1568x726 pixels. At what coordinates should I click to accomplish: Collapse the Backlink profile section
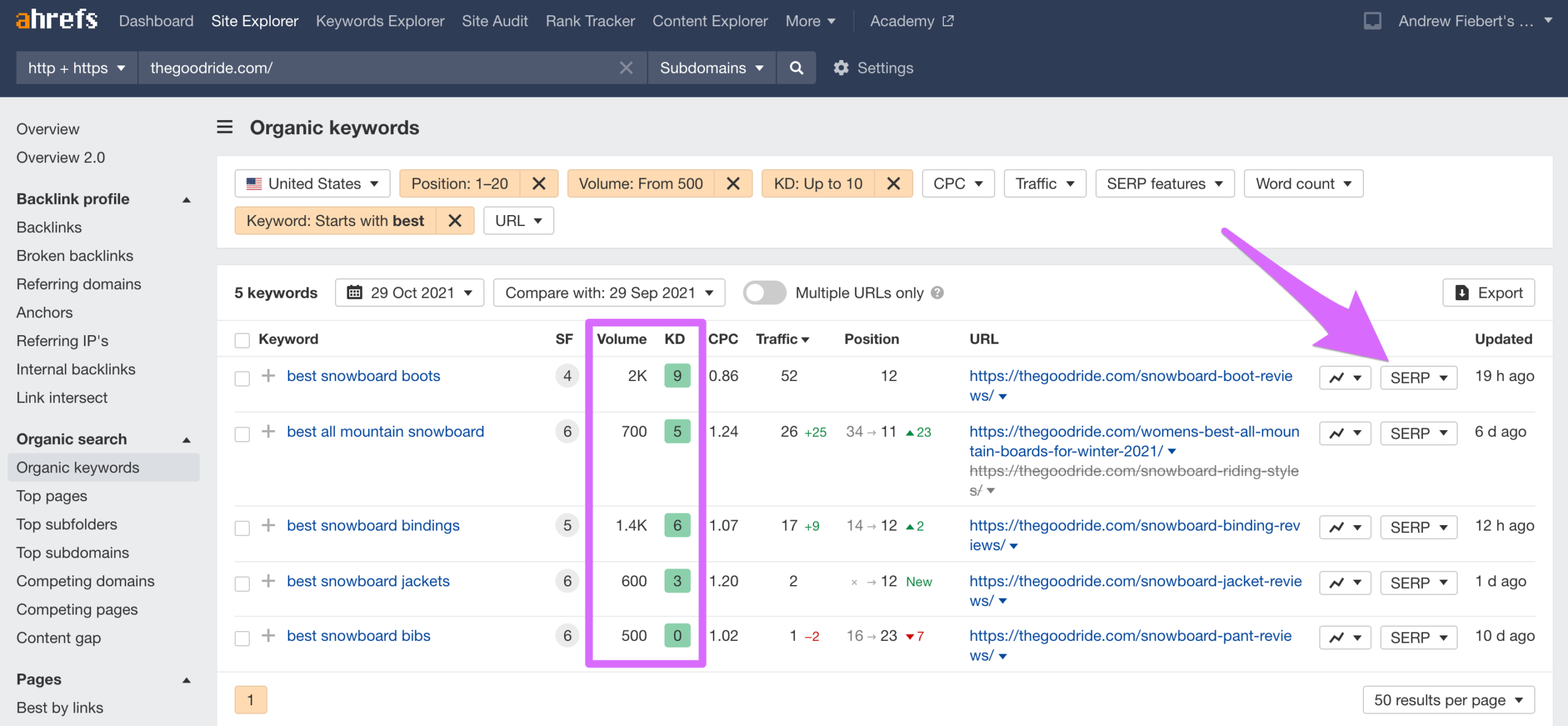[x=187, y=200]
